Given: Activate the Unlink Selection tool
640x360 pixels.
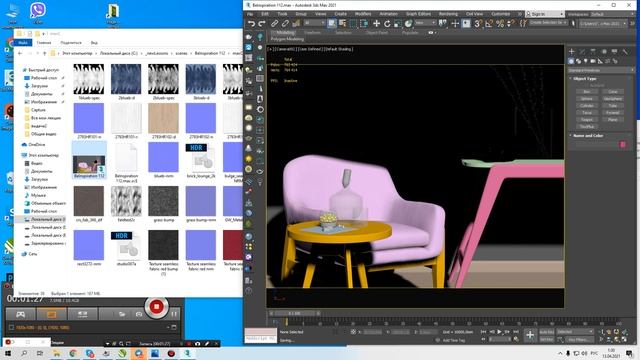Looking at the screenshot, I should [x=285, y=24].
